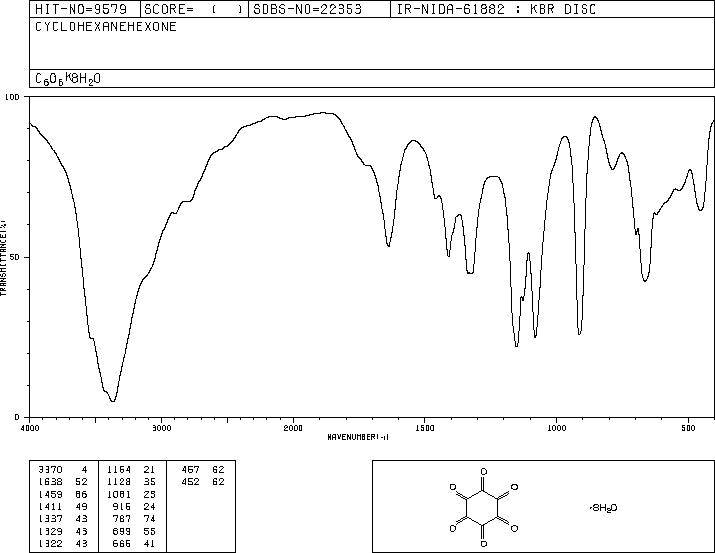Image resolution: width=715 pixels, height=553 pixels.
Task: Select peak table entry 1081
Action: point(119,495)
